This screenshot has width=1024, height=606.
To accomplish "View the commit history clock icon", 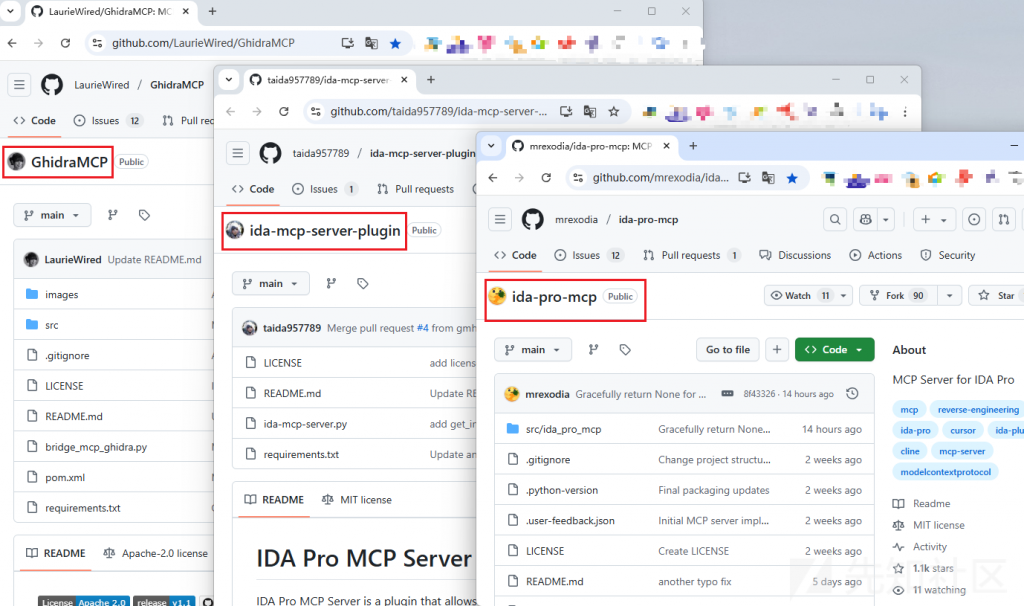I will point(852,394).
